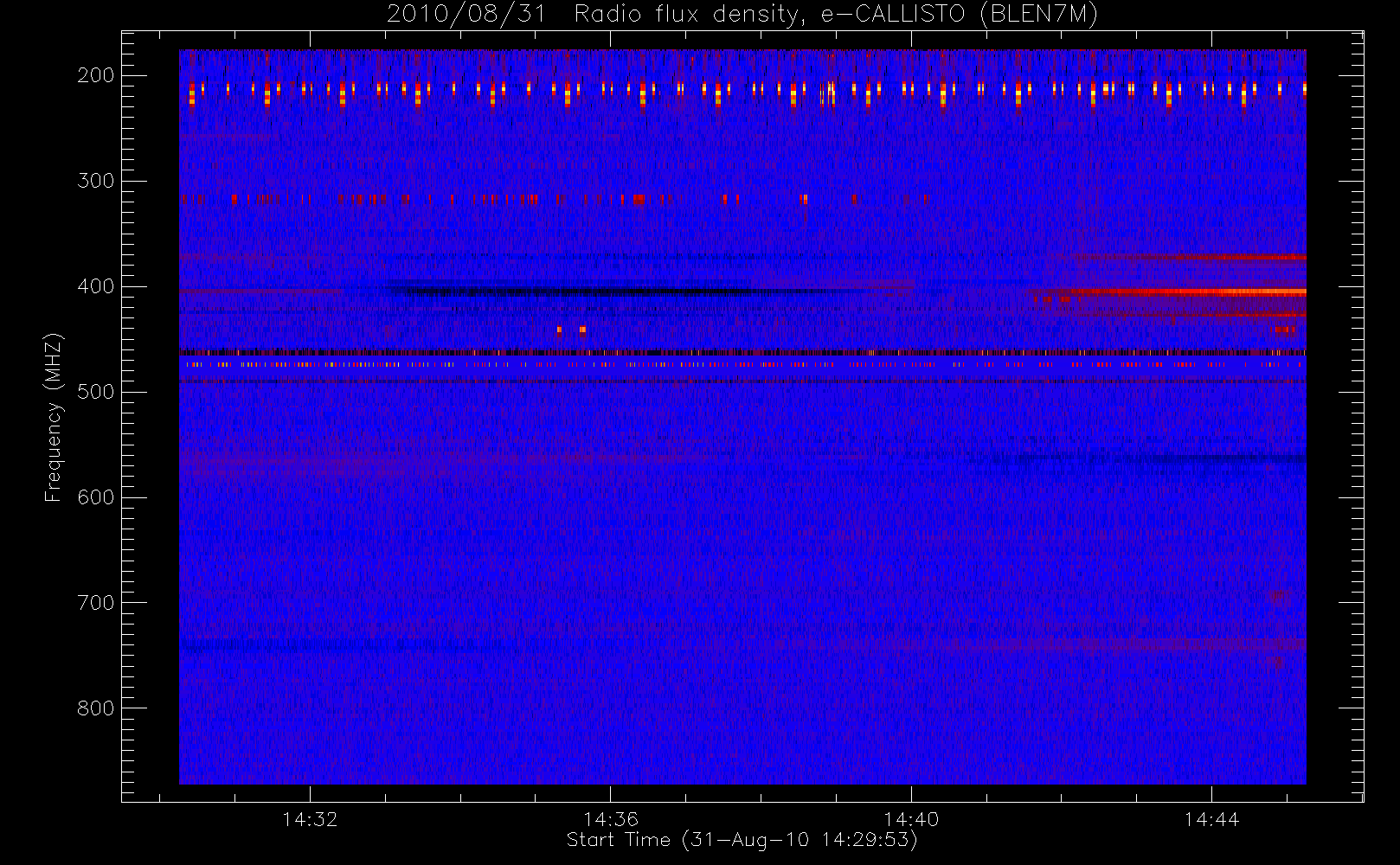
Task: Click the 600 frequency tick label
Action: 96,497
